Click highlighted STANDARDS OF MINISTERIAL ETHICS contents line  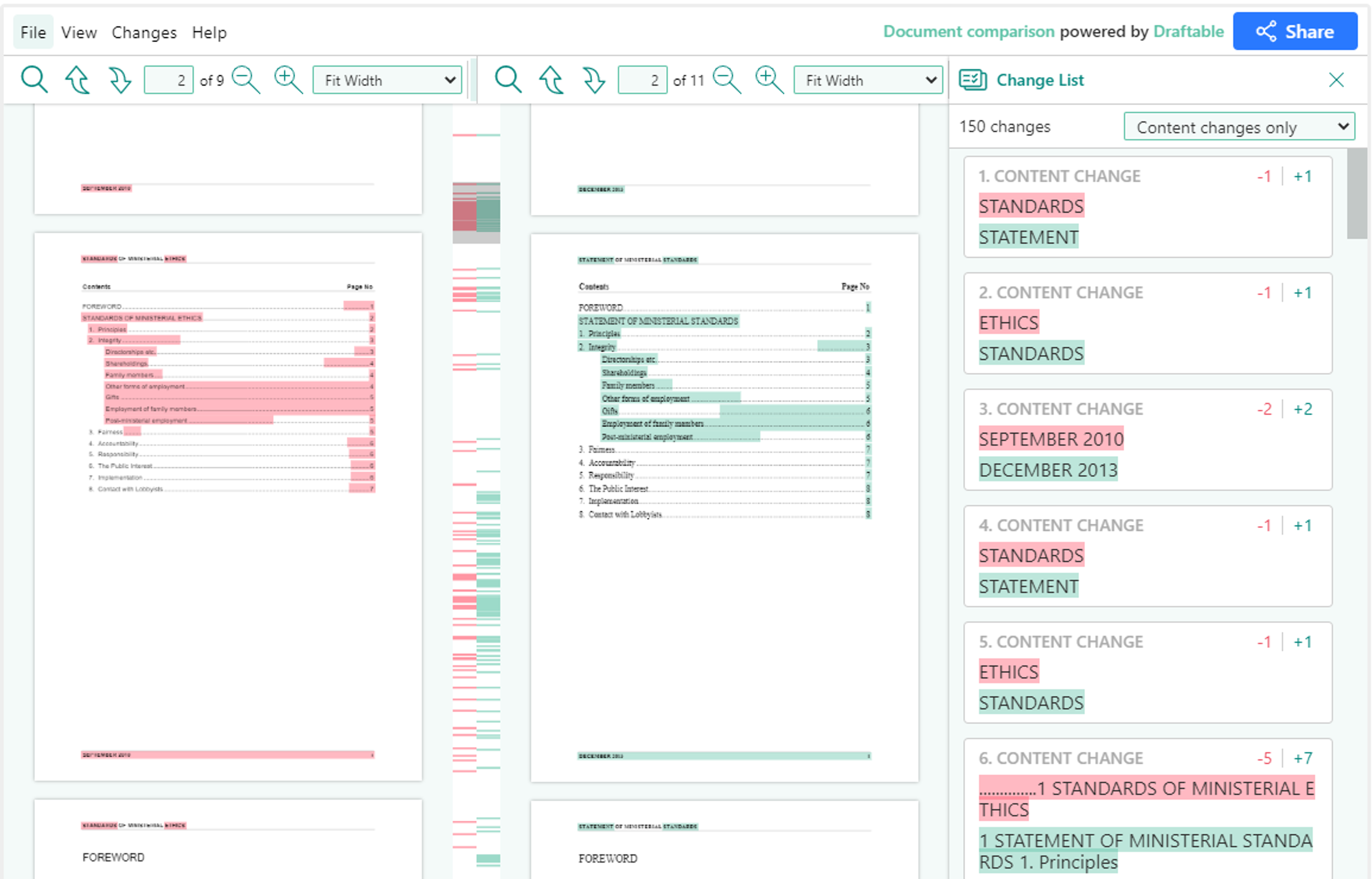coord(142,318)
